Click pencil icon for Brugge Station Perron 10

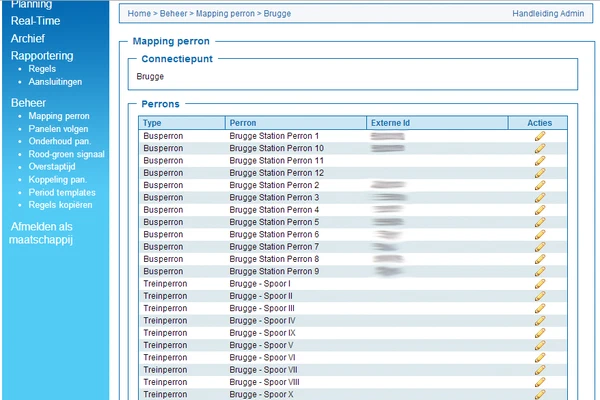(x=540, y=148)
